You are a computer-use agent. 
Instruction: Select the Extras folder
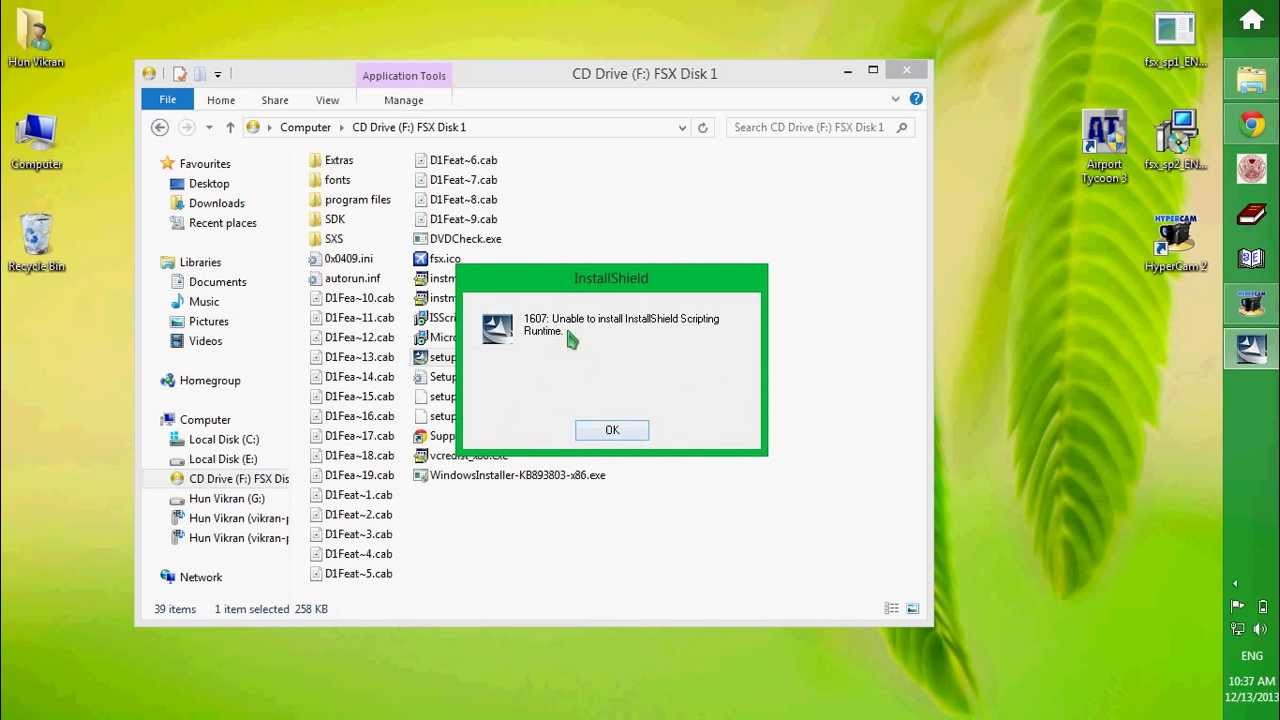[x=338, y=160]
